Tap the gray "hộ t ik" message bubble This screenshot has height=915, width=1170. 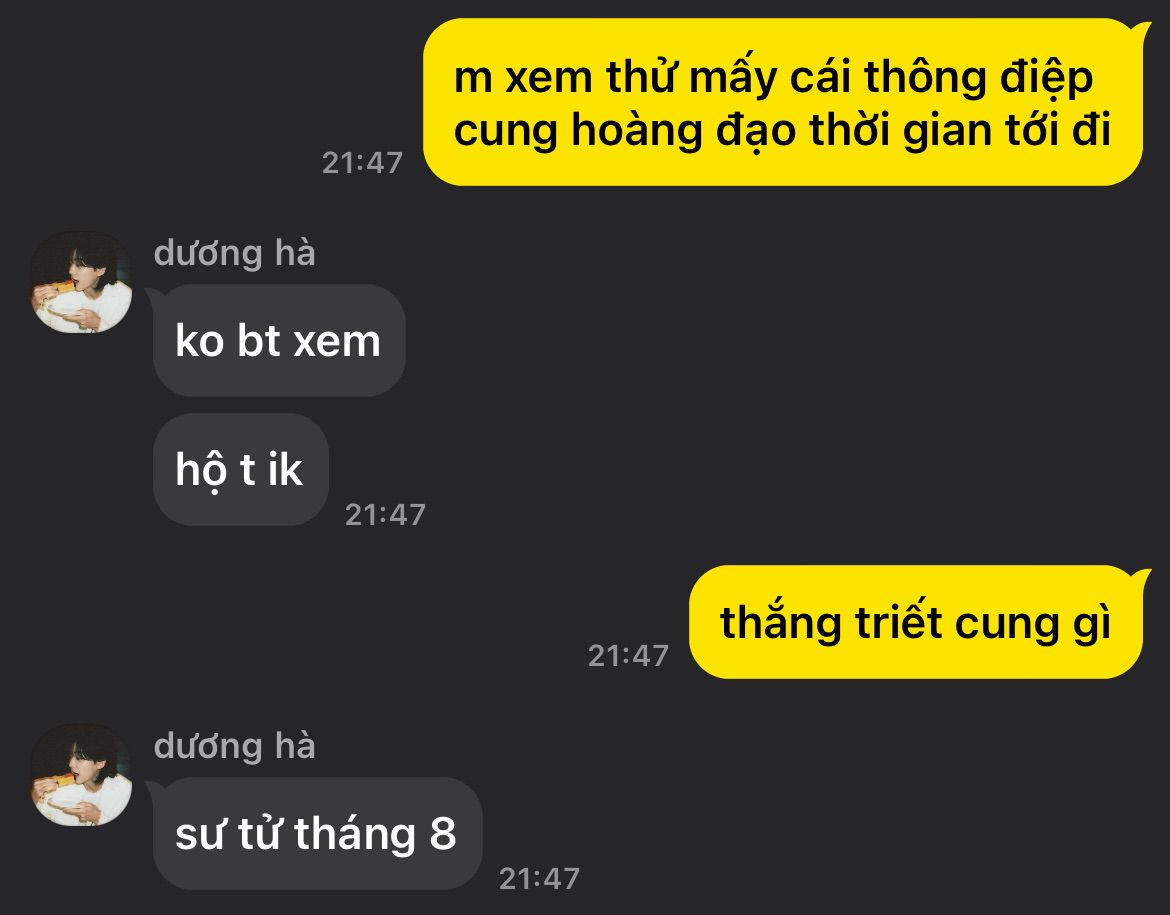click(240, 469)
